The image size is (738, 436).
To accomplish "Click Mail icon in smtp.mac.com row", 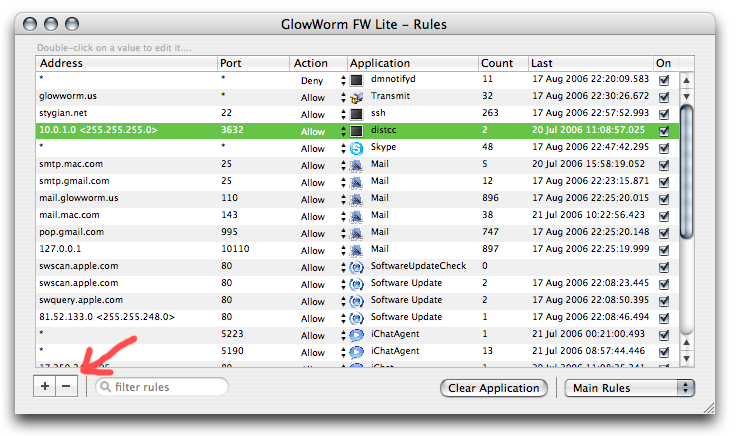I will coord(357,165).
